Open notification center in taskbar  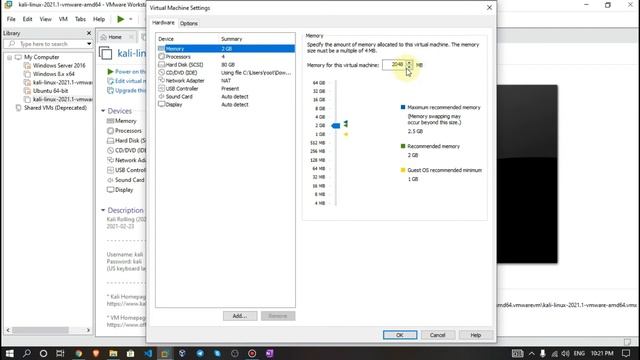(626, 353)
